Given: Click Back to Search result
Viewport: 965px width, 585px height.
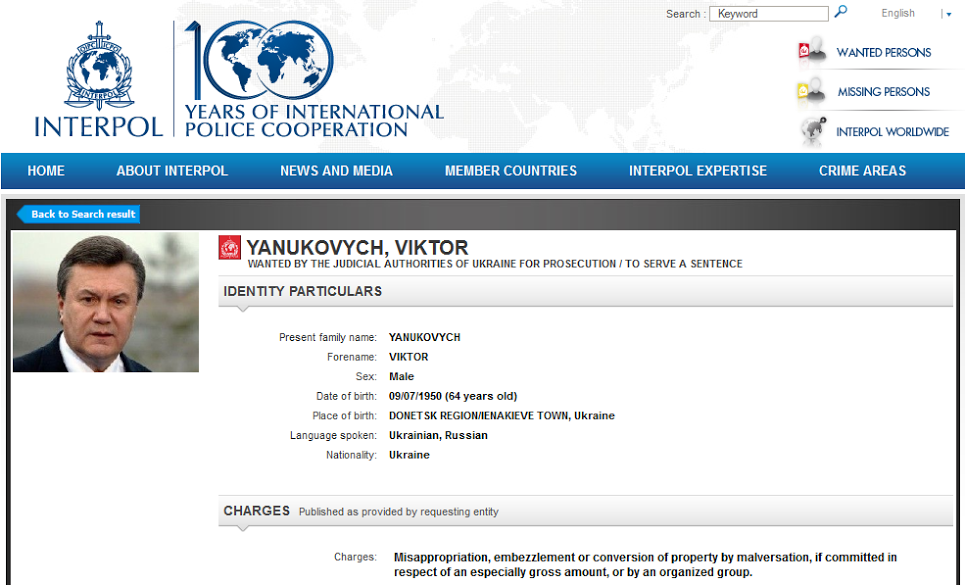Looking at the screenshot, I should point(85,214).
